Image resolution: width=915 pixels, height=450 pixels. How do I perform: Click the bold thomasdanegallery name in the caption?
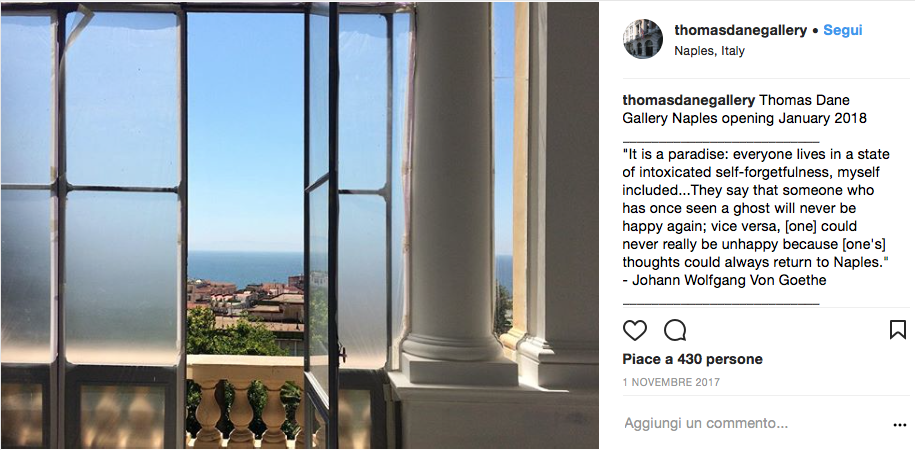click(x=689, y=100)
